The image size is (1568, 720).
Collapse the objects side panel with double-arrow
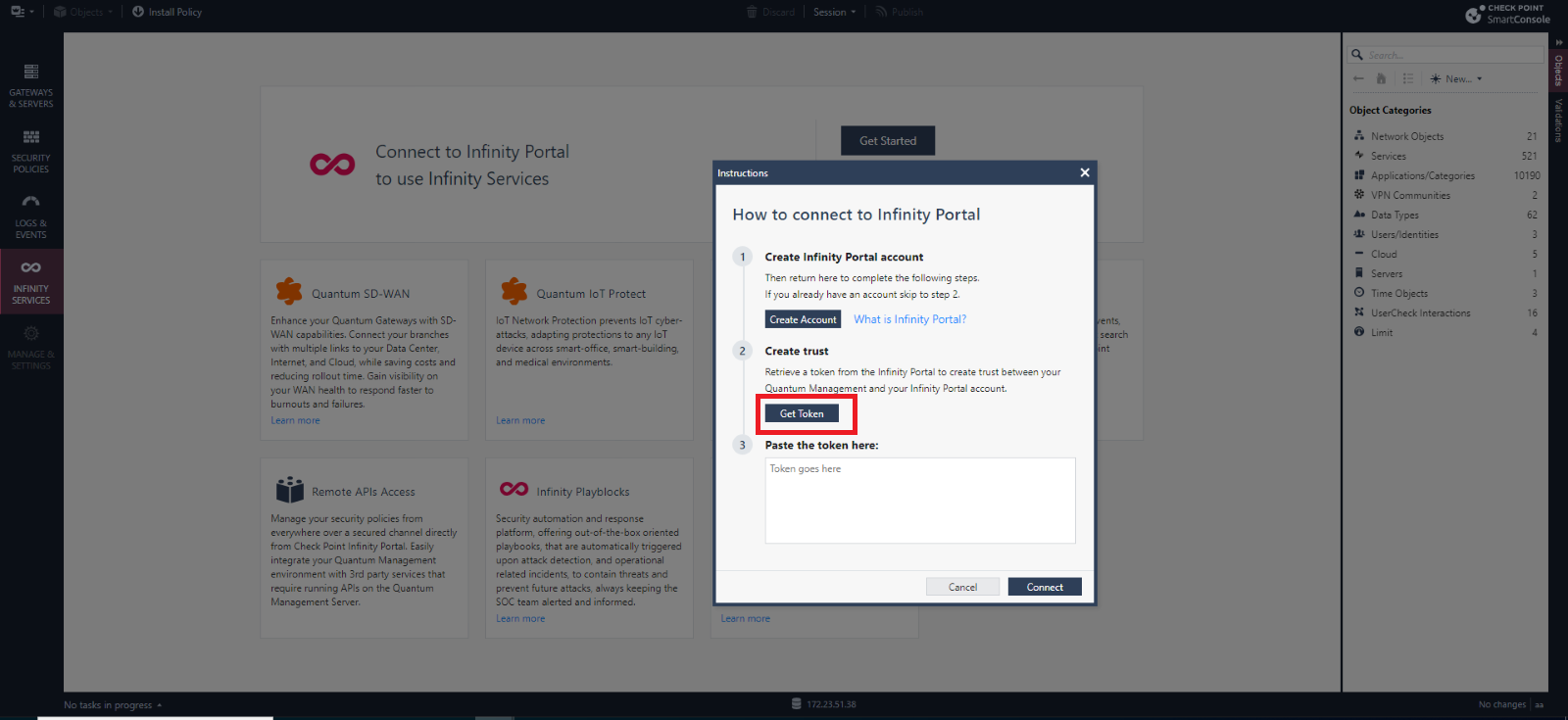coord(1559,42)
